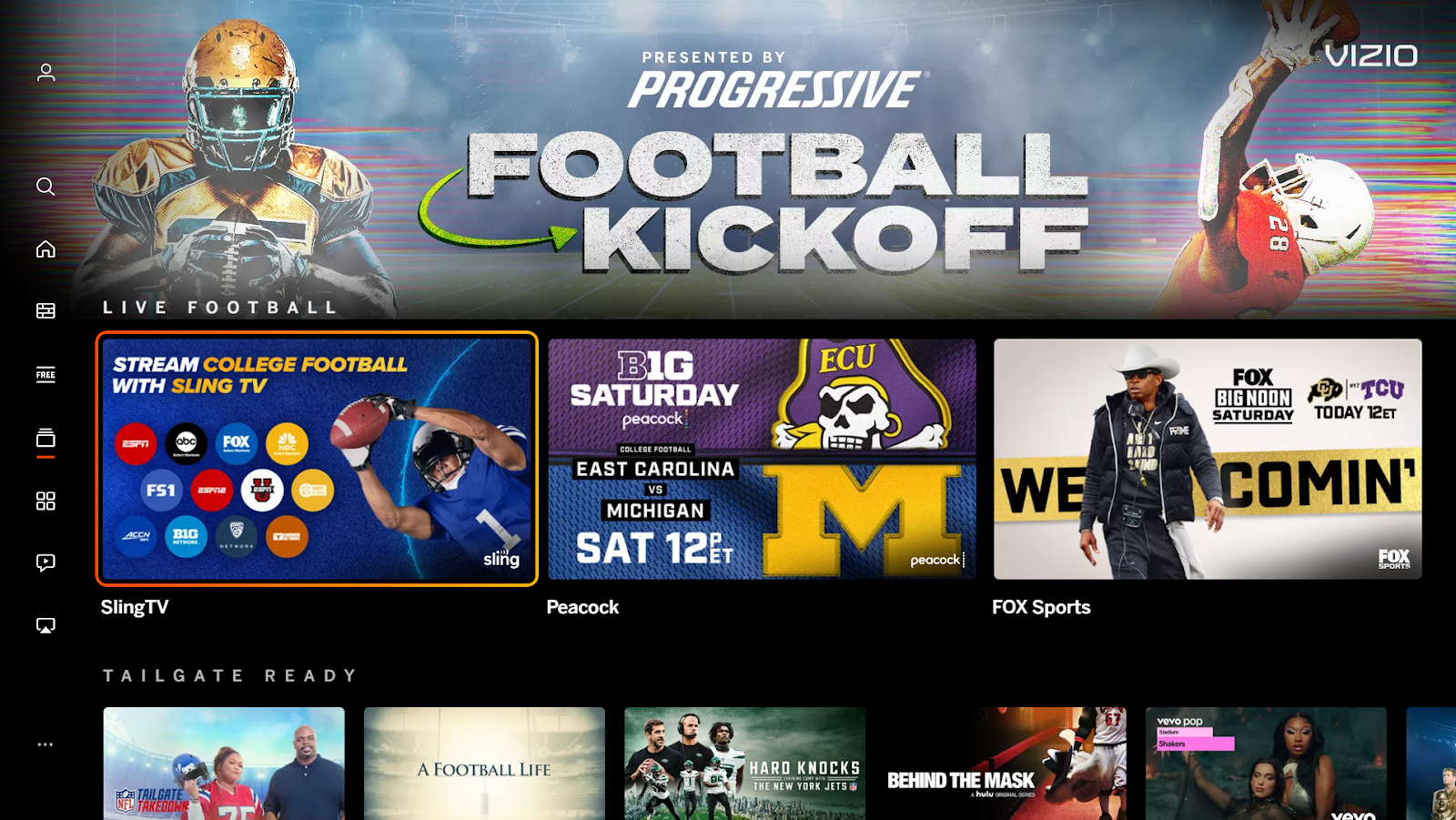
Task: Open the chat bubble play icon
Action: tap(45, 562)
